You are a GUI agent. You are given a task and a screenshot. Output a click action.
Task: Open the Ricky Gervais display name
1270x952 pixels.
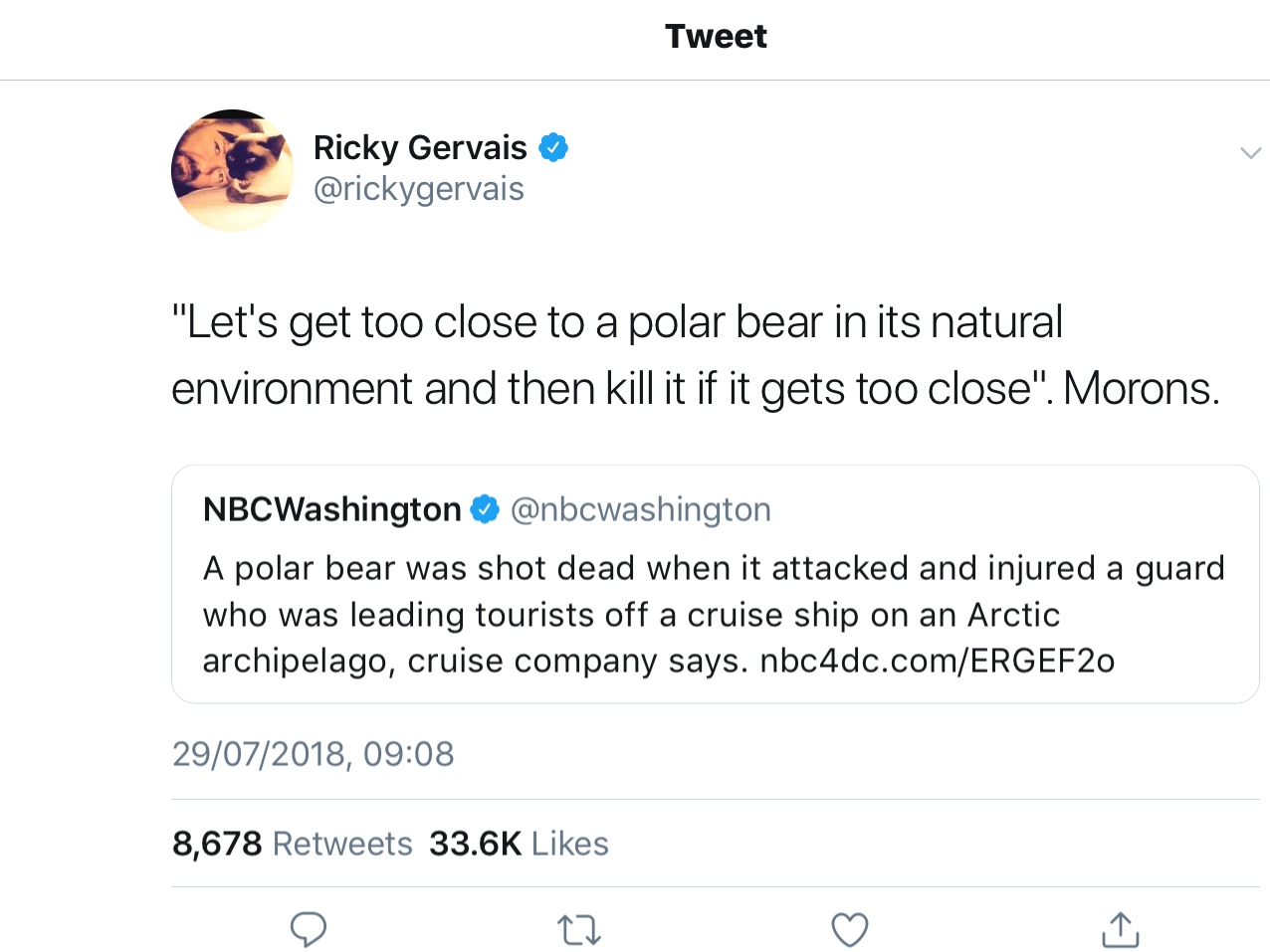click(x=420, y=148)
